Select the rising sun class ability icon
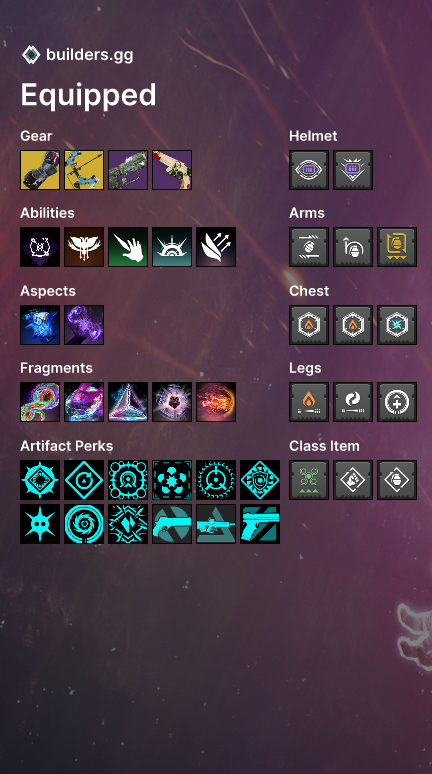432x774 pixels. [172, 247]
